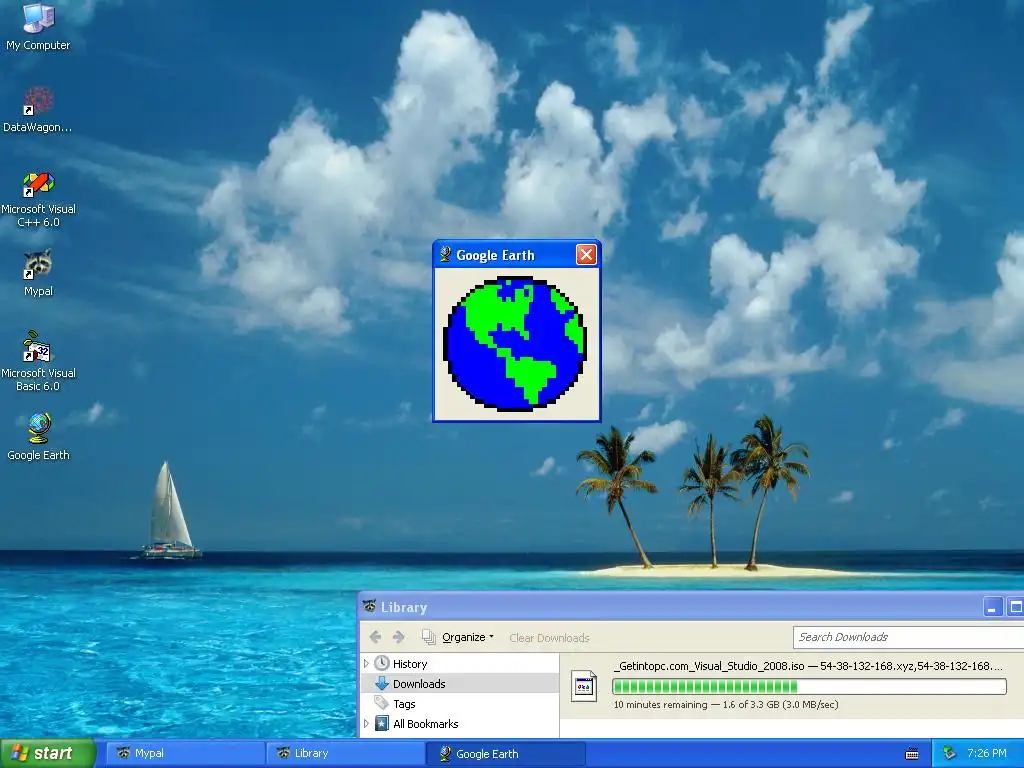Click the pixelated globe image in Google Earth window
Image resolution: width=1024 pixels, height=768 pixels.
[515, 344]
